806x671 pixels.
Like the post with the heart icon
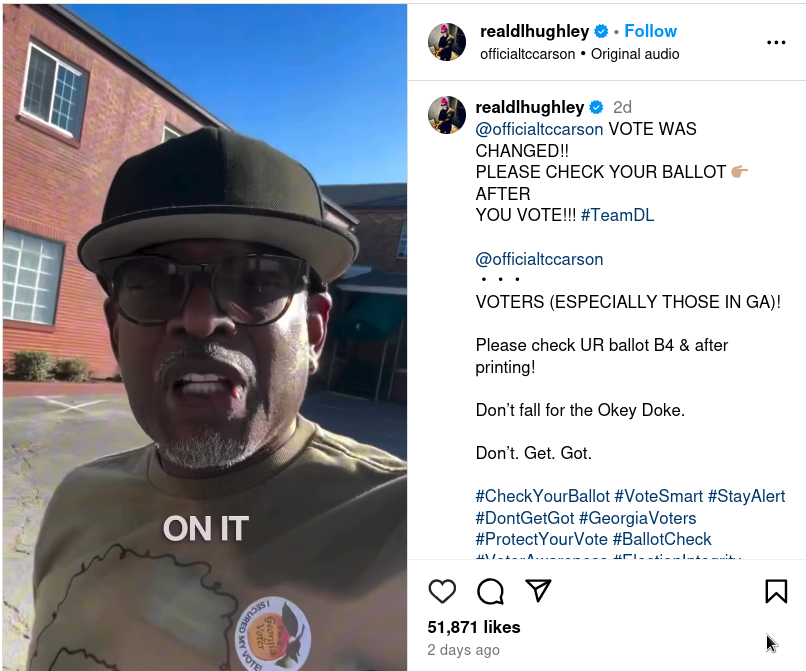(x=442, y=591)
